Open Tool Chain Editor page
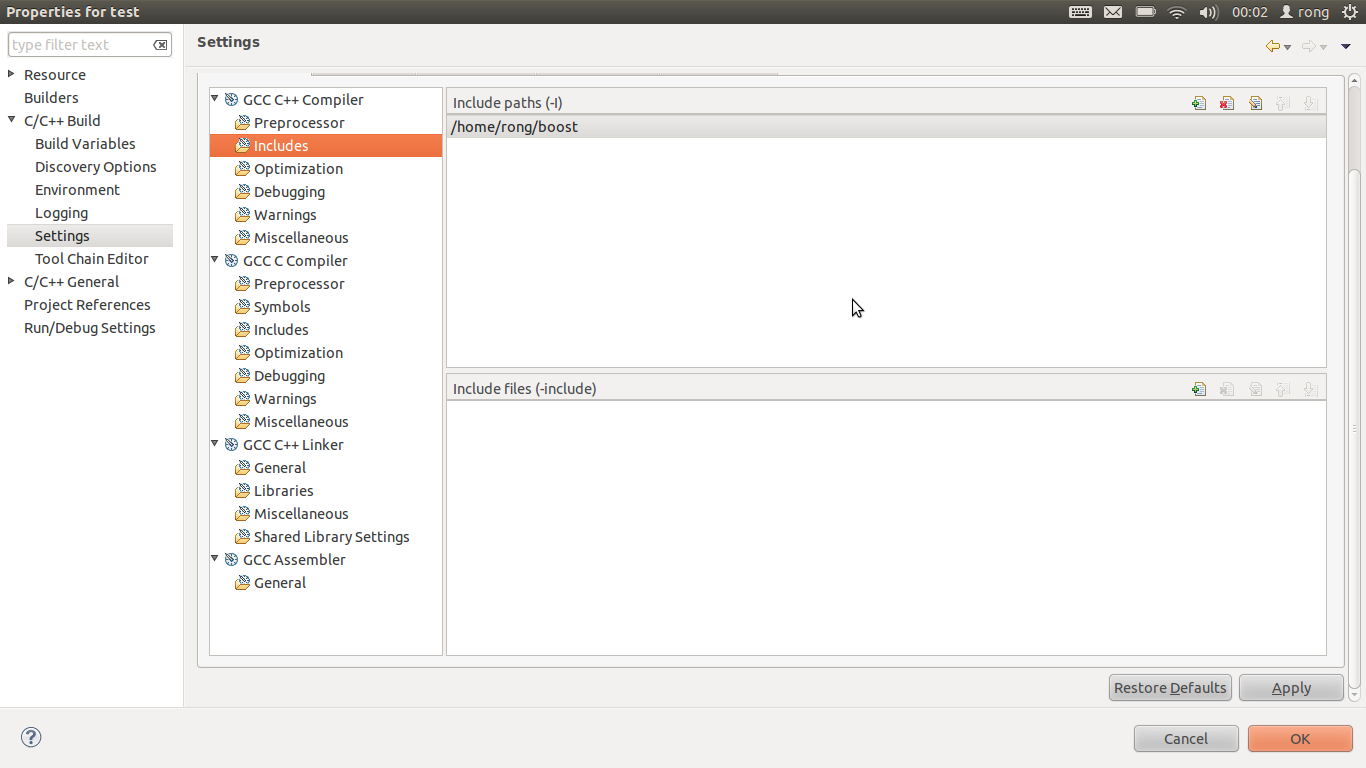The height and width of the screenshot is (768, 1366). (x=92, y=259)
